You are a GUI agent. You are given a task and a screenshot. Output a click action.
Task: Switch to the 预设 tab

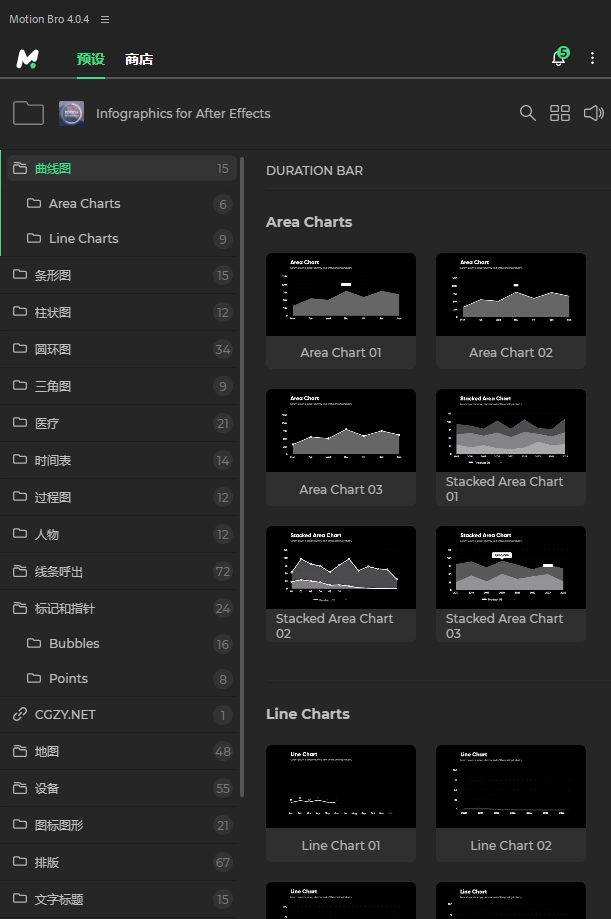tap(90, 59)
